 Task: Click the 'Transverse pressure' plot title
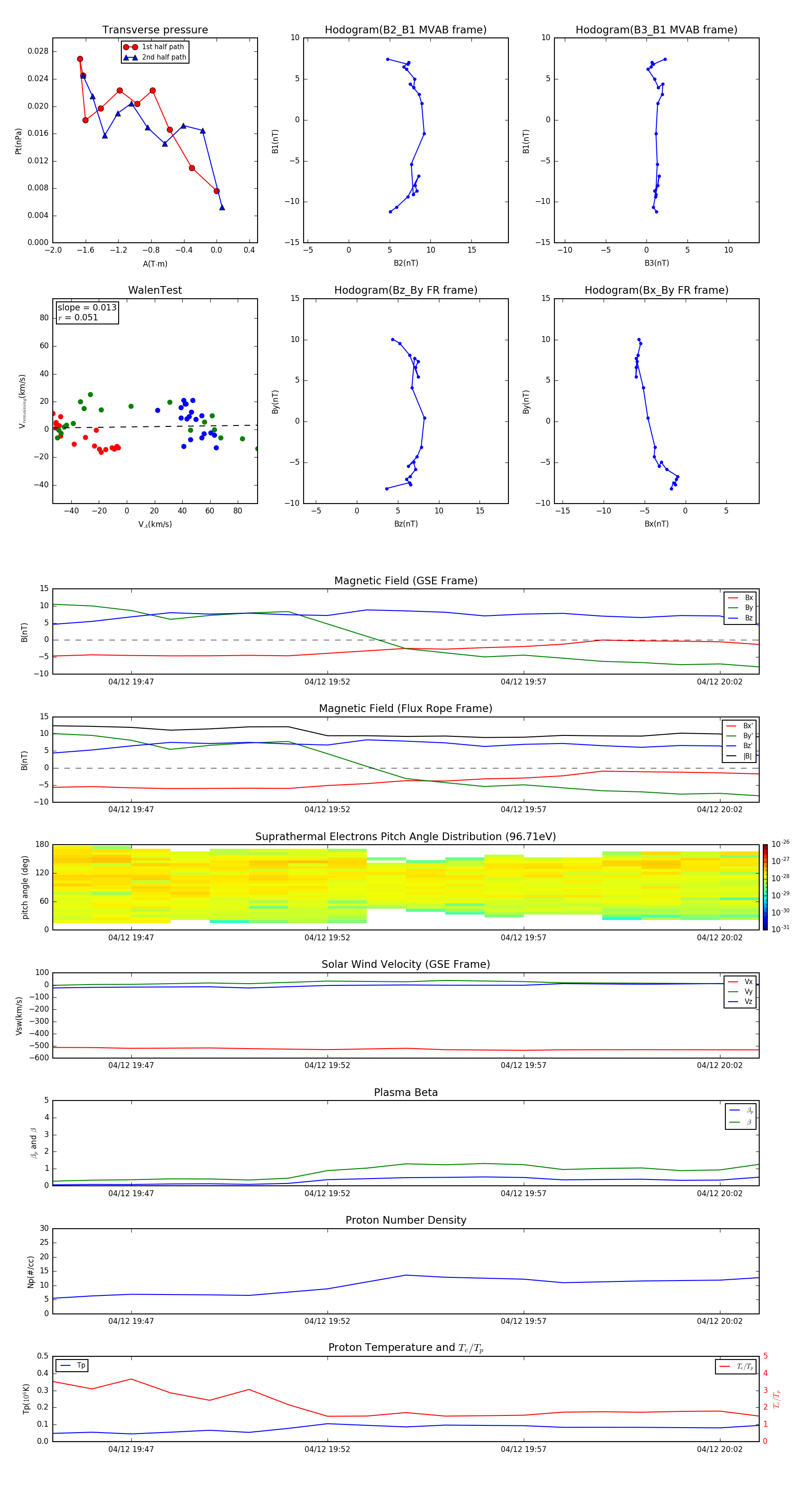155,30
